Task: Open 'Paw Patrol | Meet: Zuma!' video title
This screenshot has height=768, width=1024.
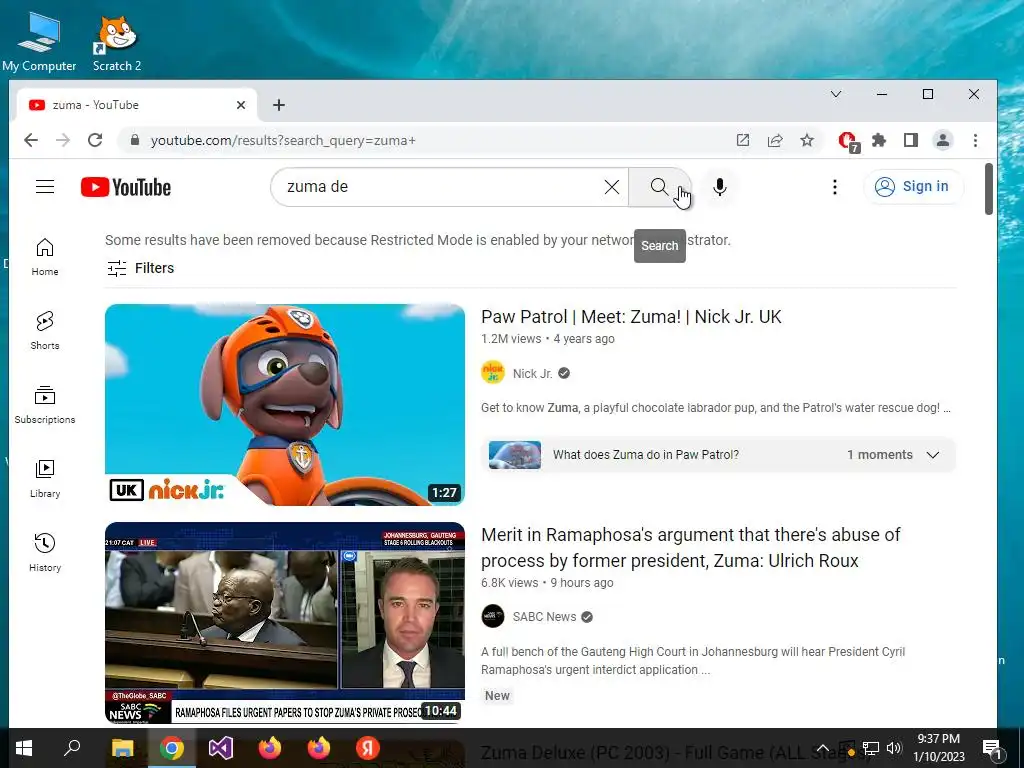Action: tap(631, 317)
